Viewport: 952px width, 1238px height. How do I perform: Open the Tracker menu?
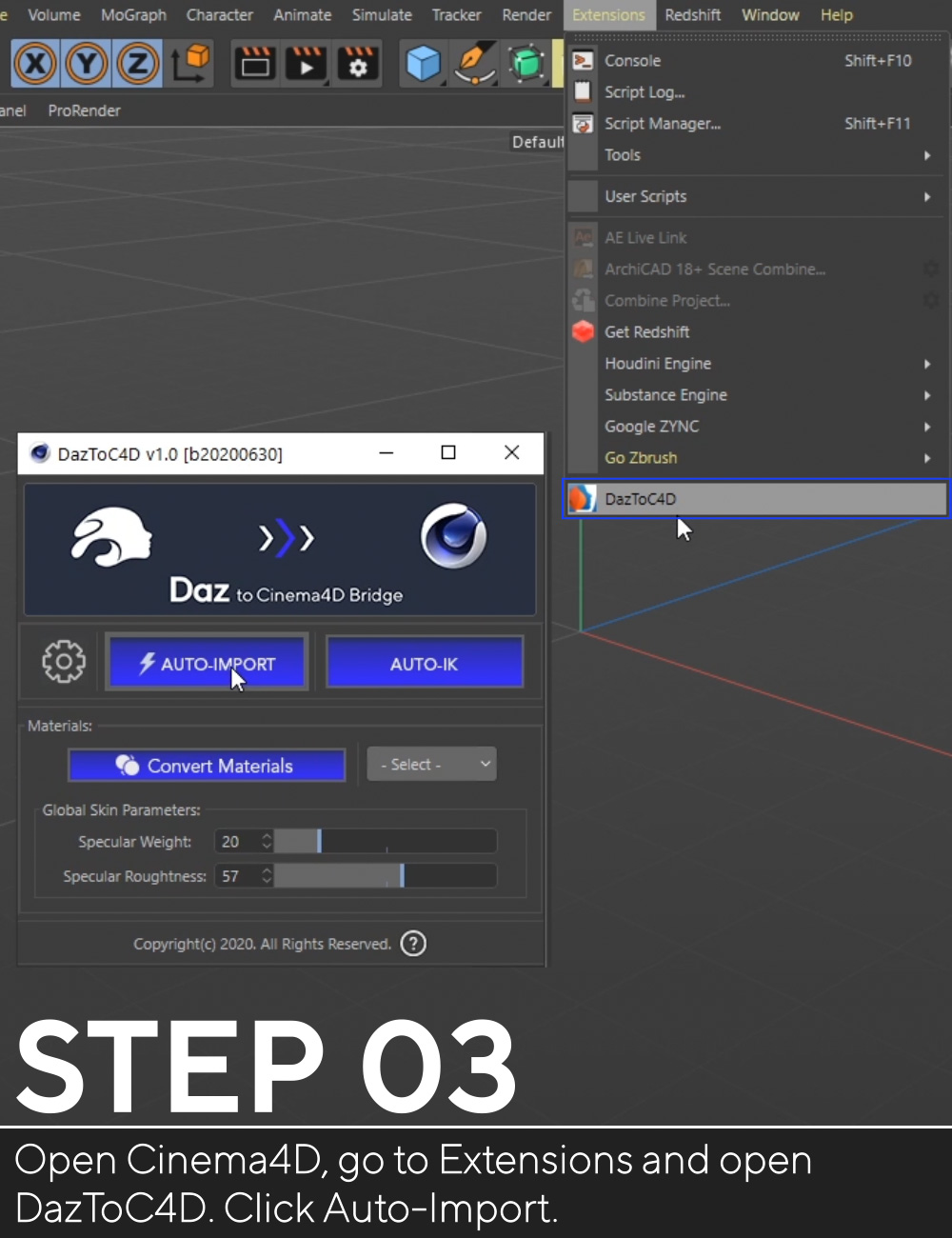pos(457,15)
